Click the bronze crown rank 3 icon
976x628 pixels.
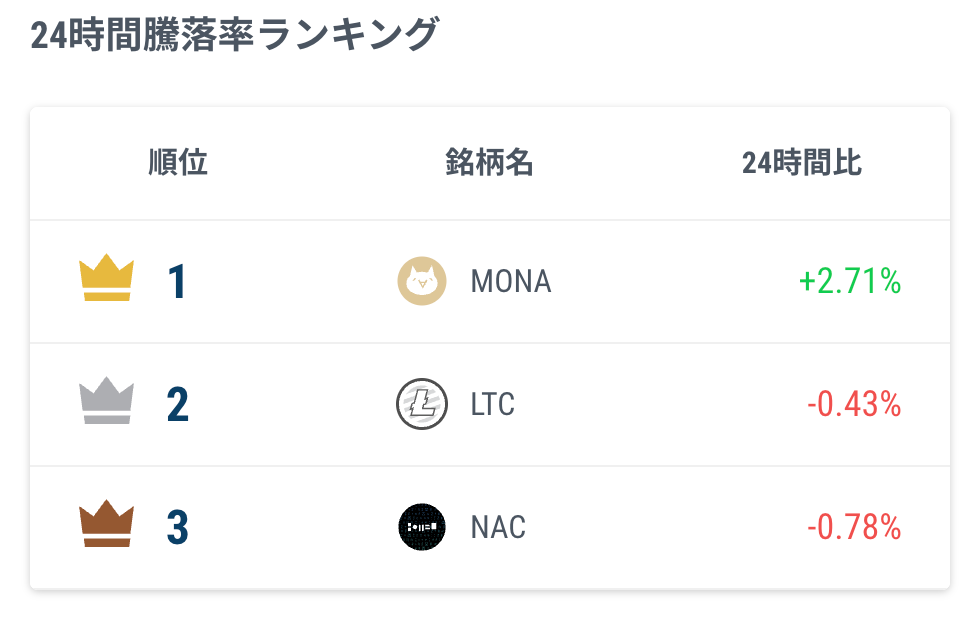pos(106,524)
